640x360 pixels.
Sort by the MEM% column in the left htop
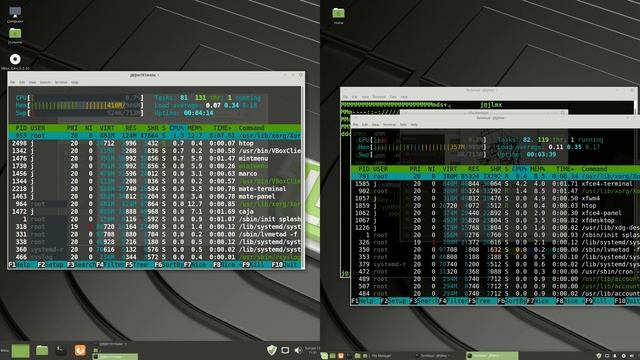coord(195,128)
